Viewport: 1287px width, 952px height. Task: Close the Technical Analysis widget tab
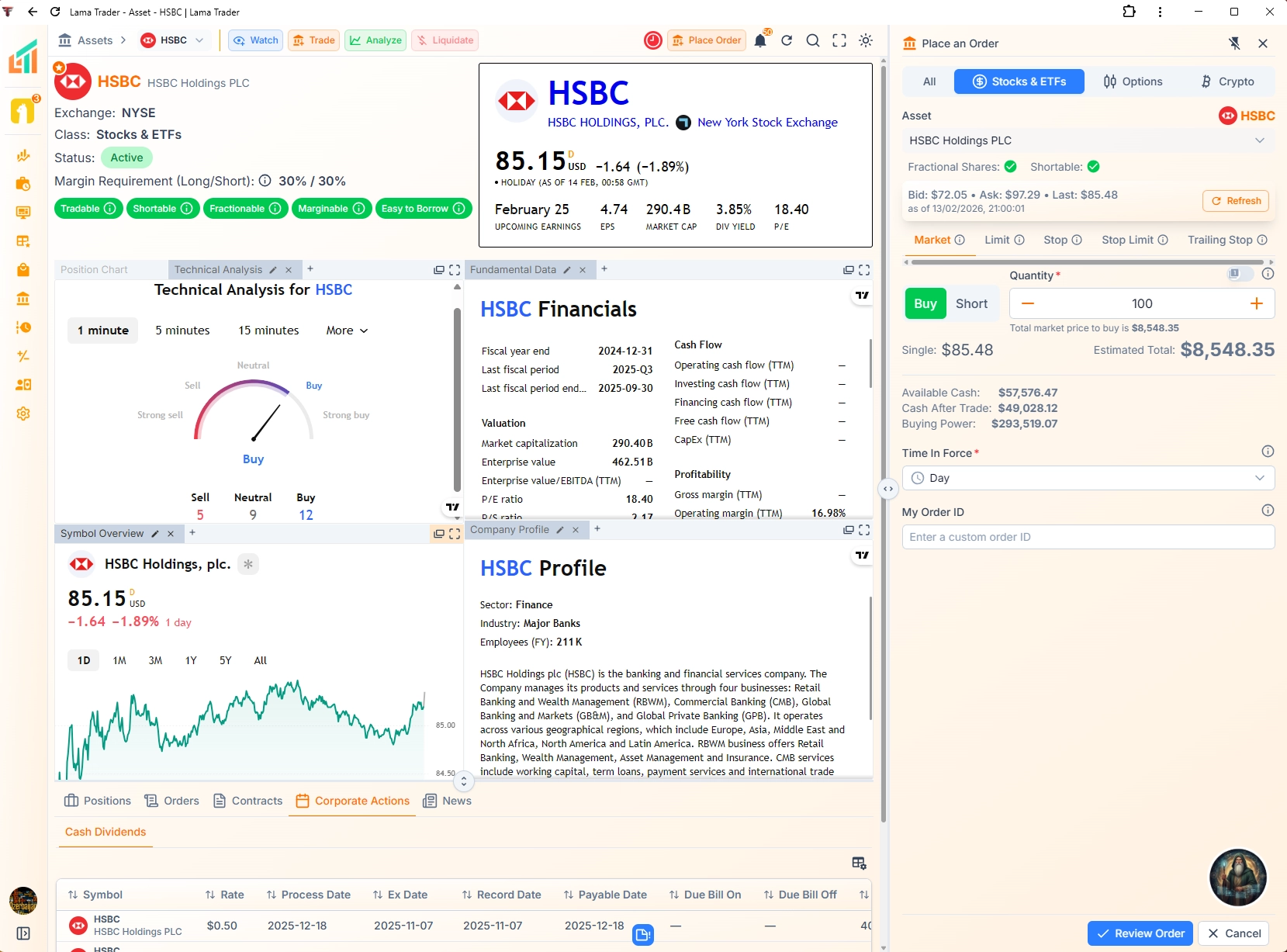click(289, 270)
